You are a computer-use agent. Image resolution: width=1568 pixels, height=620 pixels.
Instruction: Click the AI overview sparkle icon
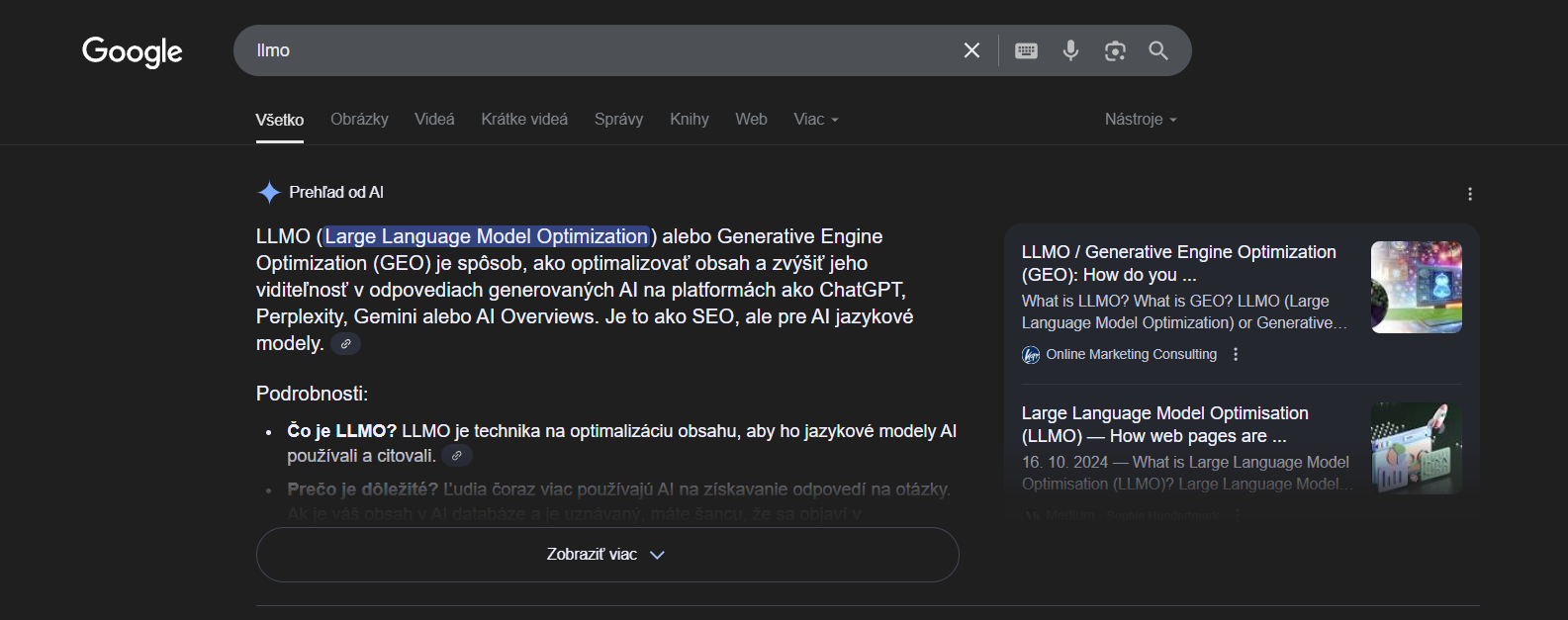(x=269, y=192)
